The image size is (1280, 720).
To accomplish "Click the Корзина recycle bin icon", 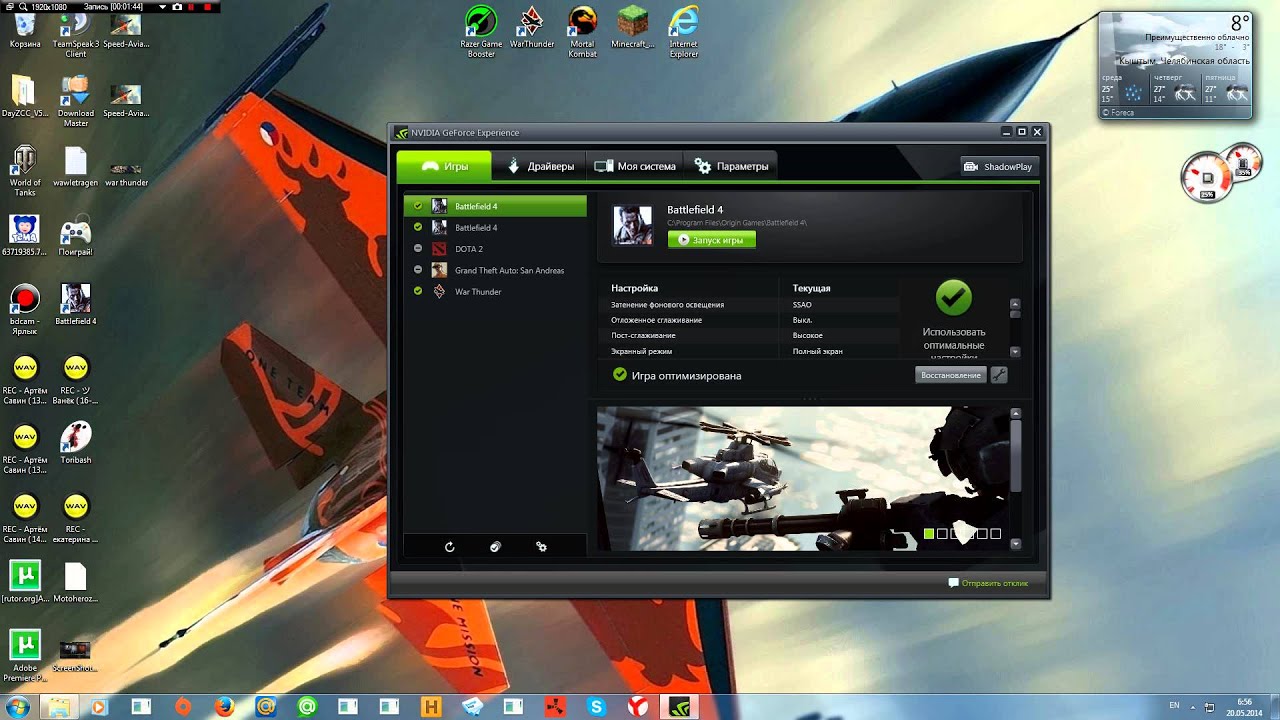I will click(25, 30).
